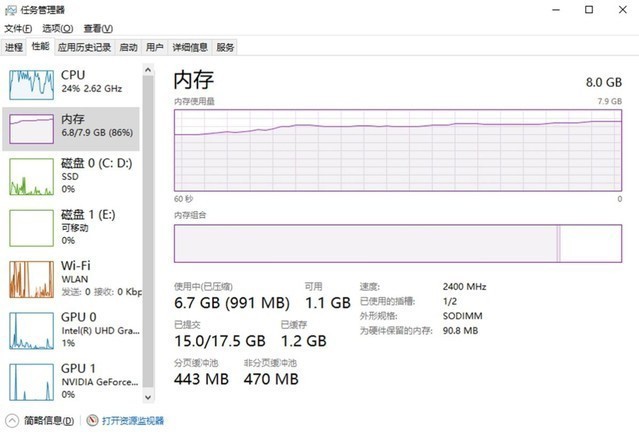639x438 pixels.
Task: Click the Task Manager title bar icon
Action: [x=11, y=10]
